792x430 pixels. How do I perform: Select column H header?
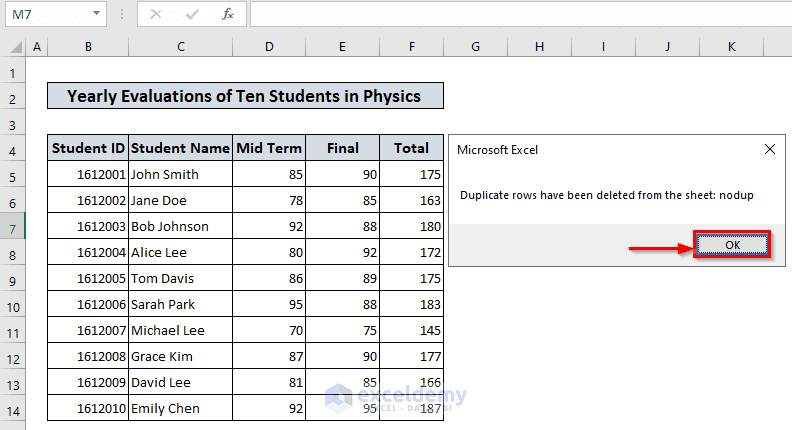click(539, 47)
